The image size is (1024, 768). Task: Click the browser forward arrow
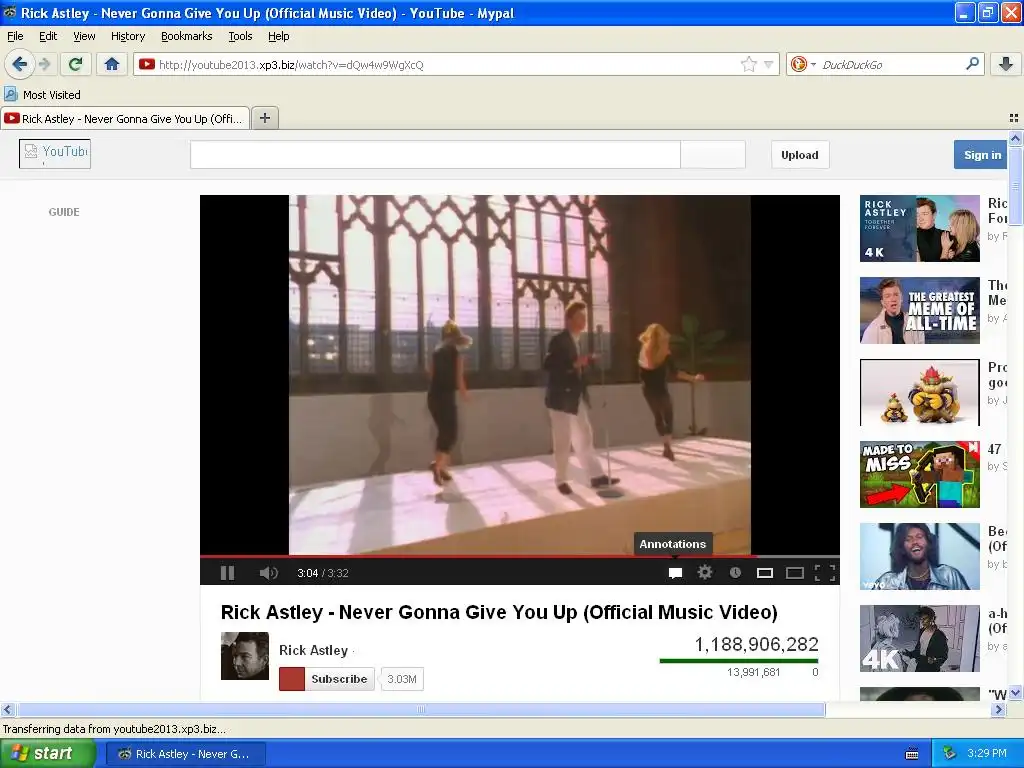point(44,64)
